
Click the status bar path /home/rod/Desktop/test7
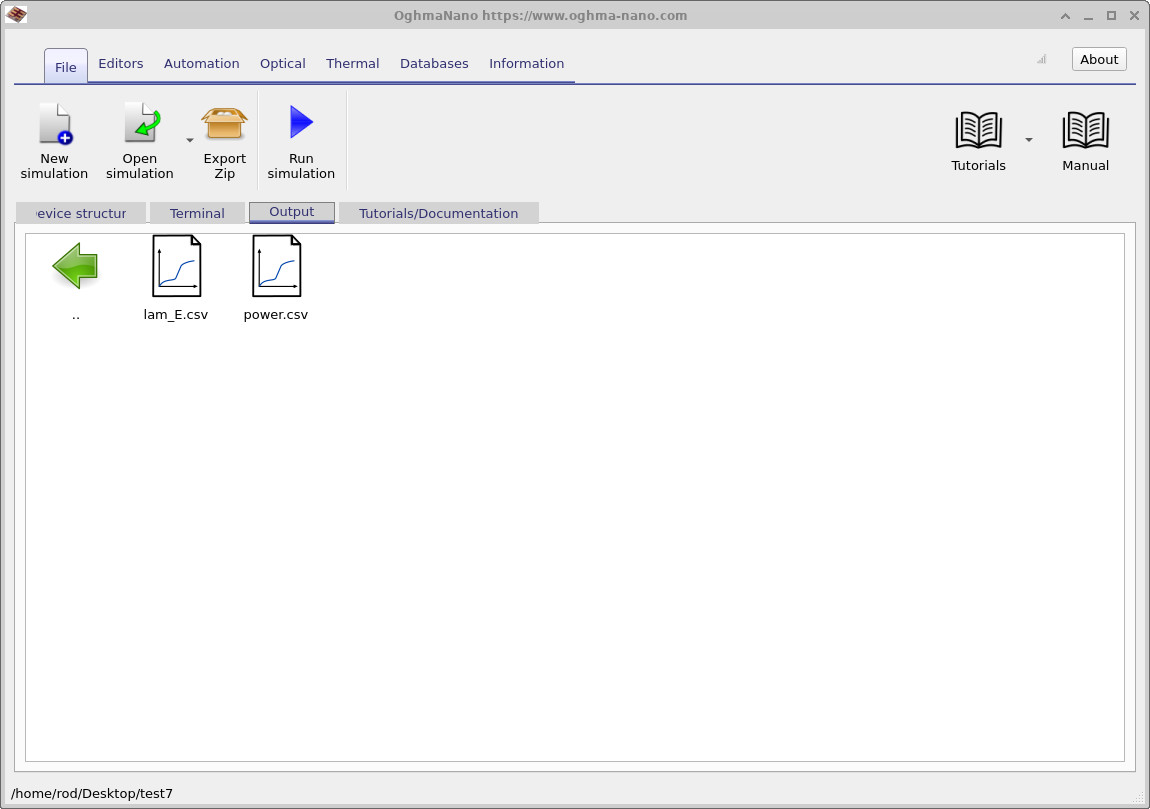pos(92,794)
